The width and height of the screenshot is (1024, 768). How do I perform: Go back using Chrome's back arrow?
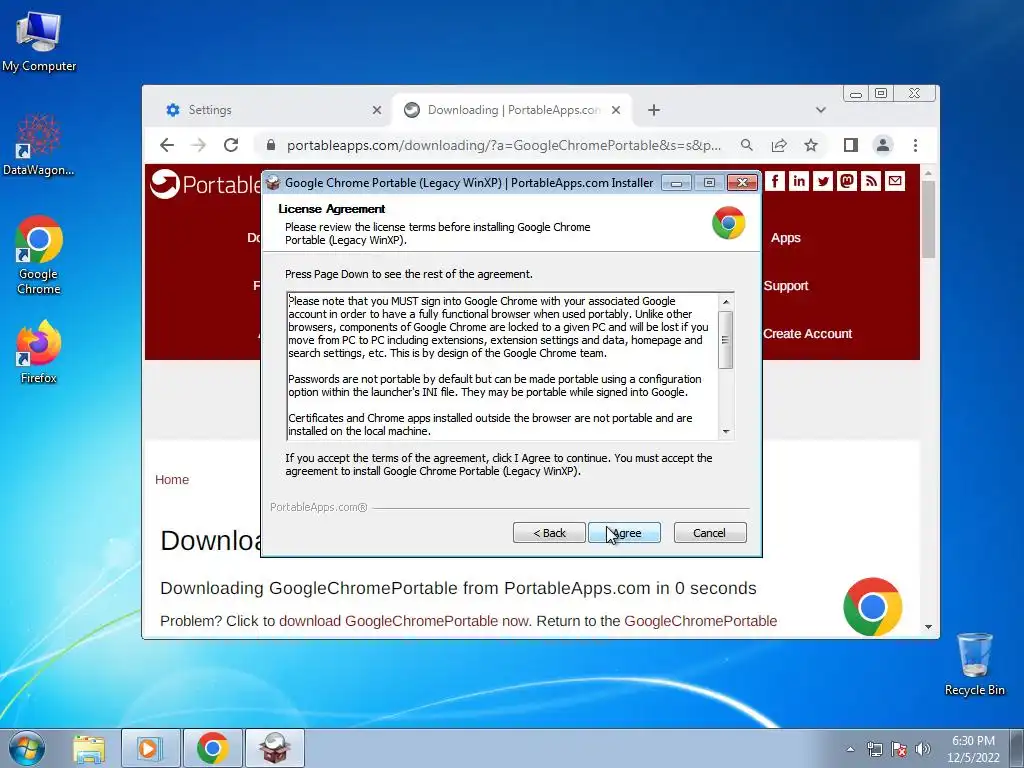167,145
